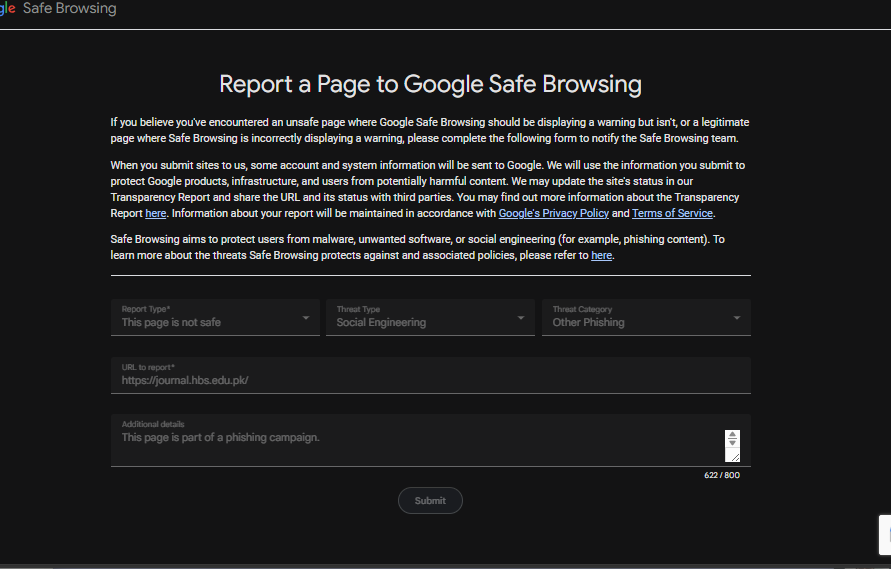
Task: Click the Submit button
Action: 430,501
